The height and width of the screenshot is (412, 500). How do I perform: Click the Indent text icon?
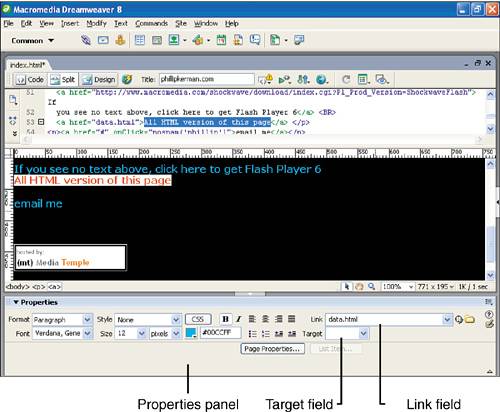pos(292,334)
